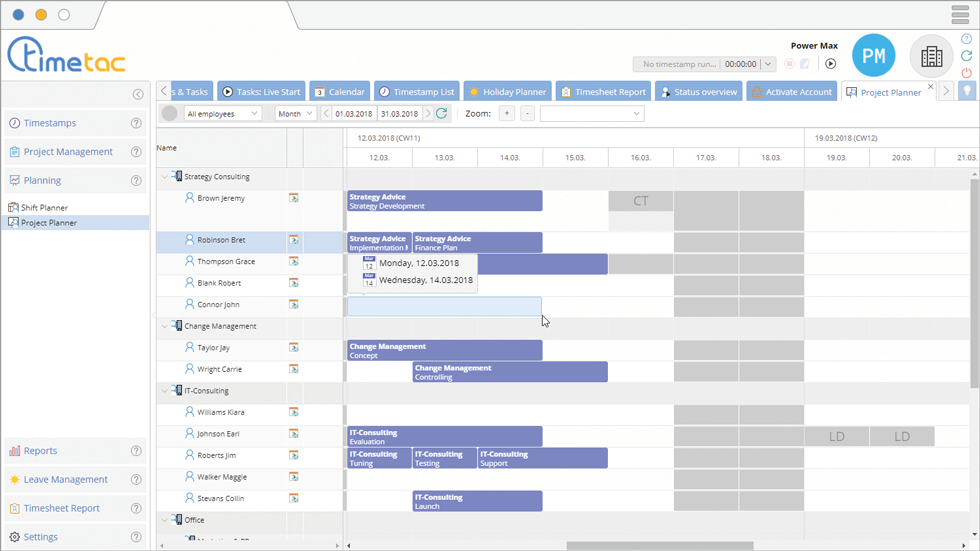Screen dimensions: 980x551
Task: Switch to the Holiday Planner tab
Action: coord(507,92)
